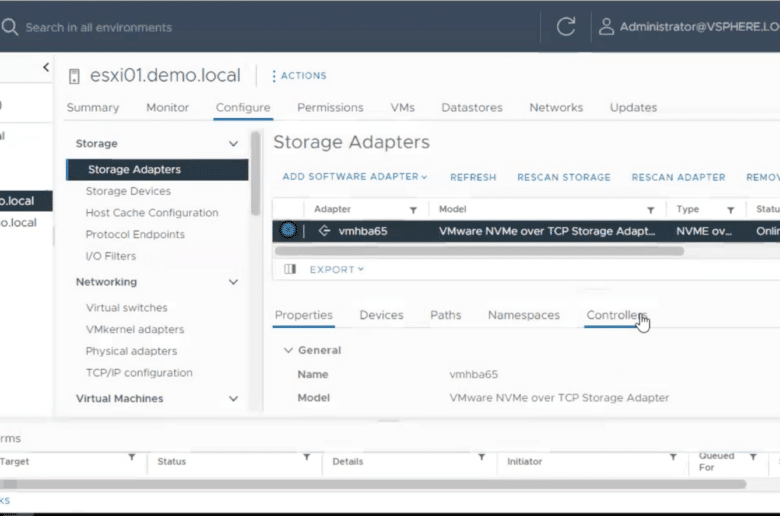This screenshot has width=780, height=516.
Task: Switch to the Paths sub-tab
Action: point(445,315)
